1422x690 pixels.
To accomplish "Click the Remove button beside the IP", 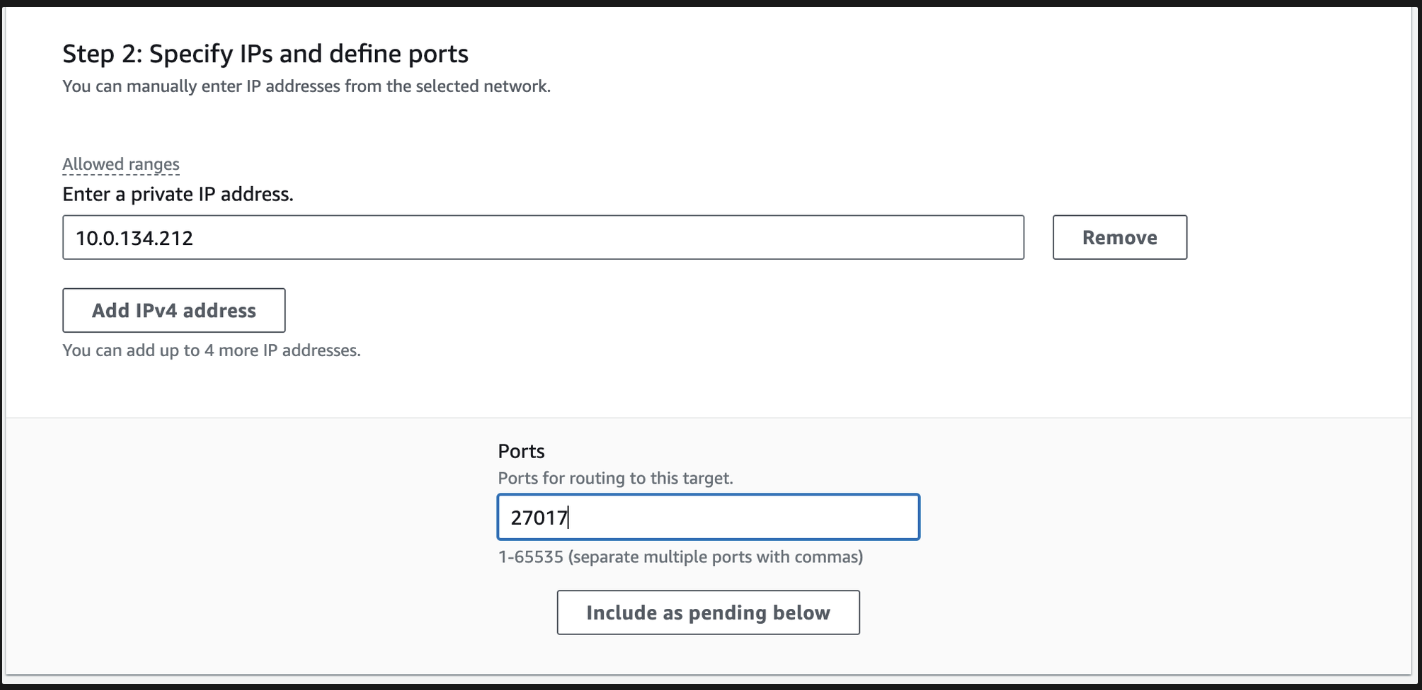I will click(1119, 237).
